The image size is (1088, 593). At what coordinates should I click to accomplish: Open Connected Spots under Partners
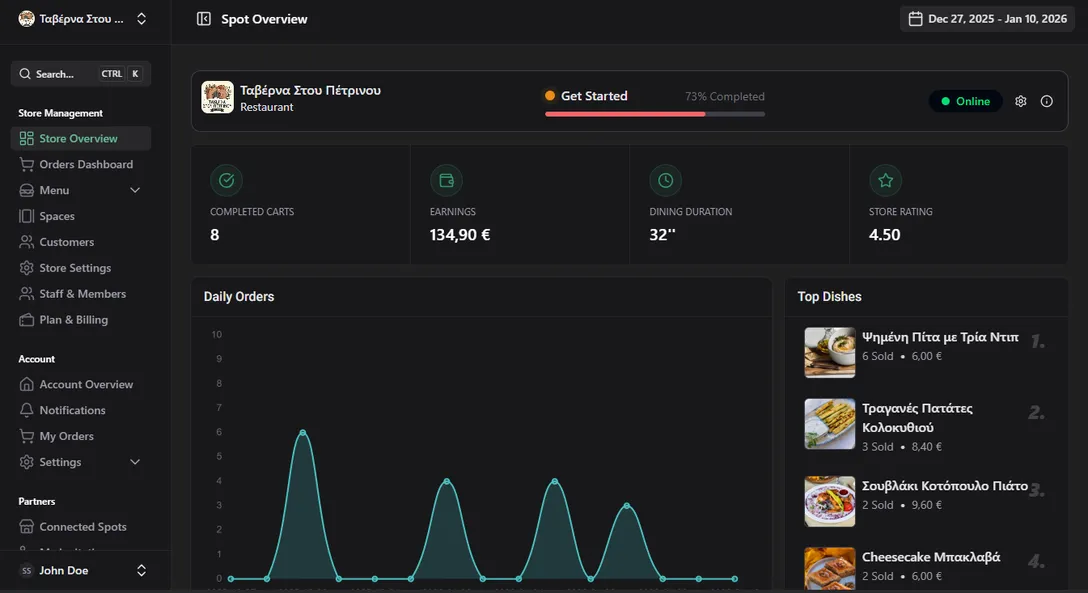tap(25, 525)
